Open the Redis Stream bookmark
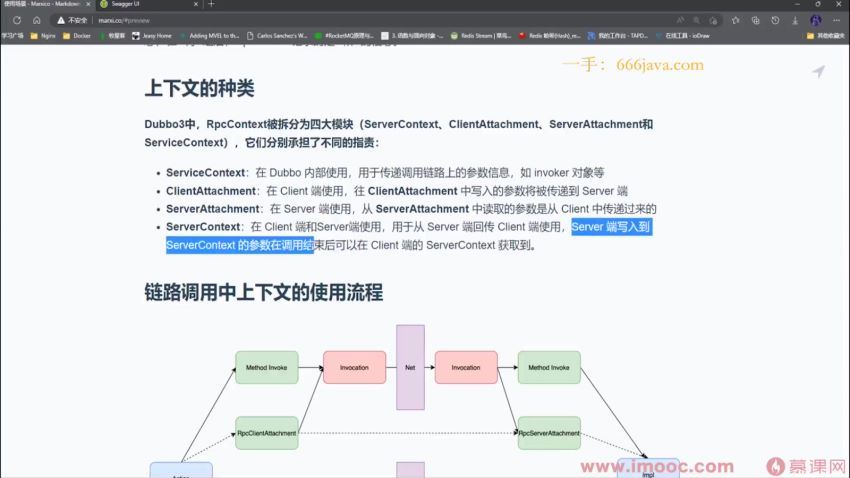850x478 pixels. pyautogui.click(x=481, y=36)
